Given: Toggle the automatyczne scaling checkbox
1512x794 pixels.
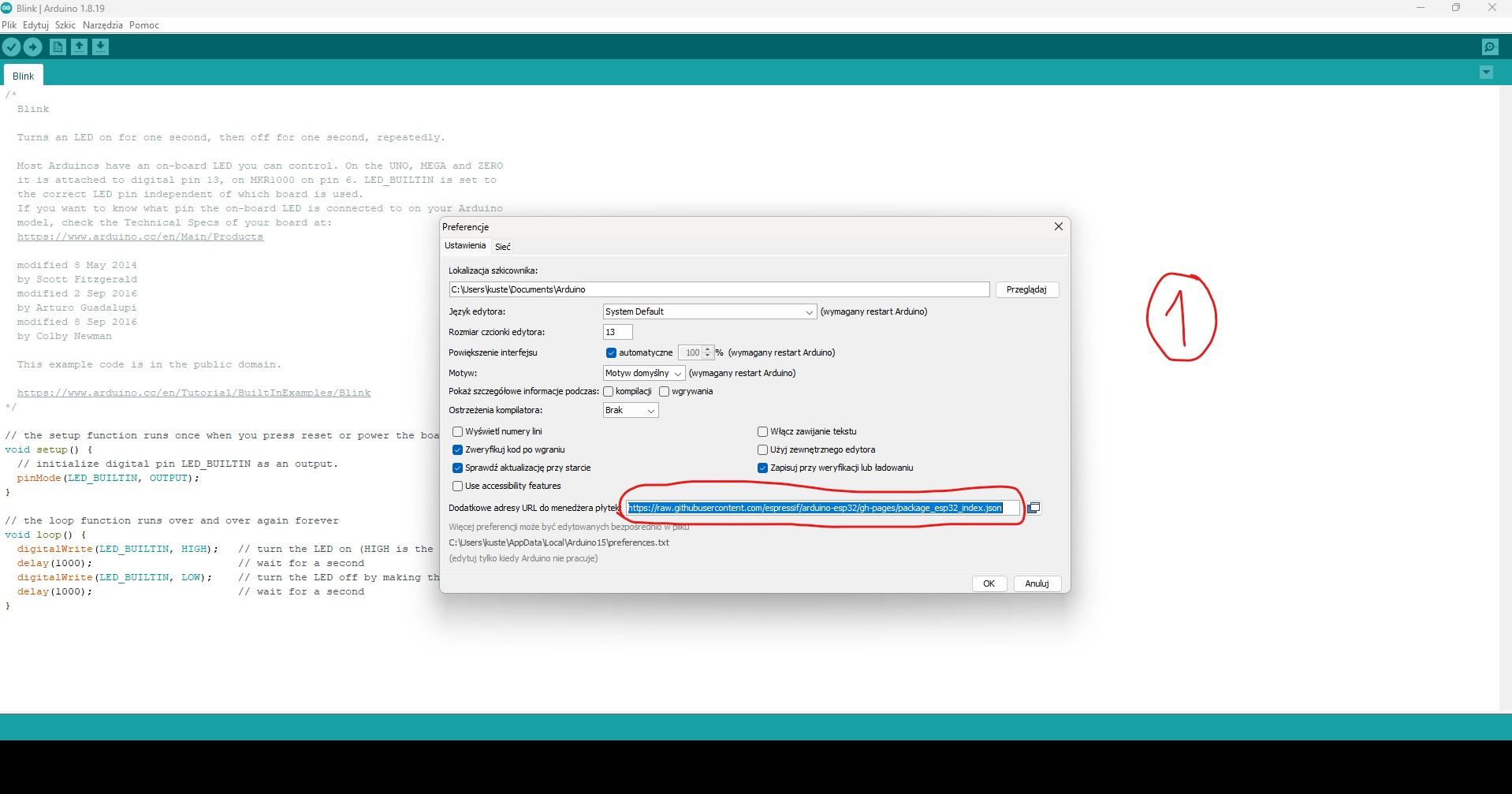Looking at the screenshot, I should pyautogui.click(x=611, y=352).
